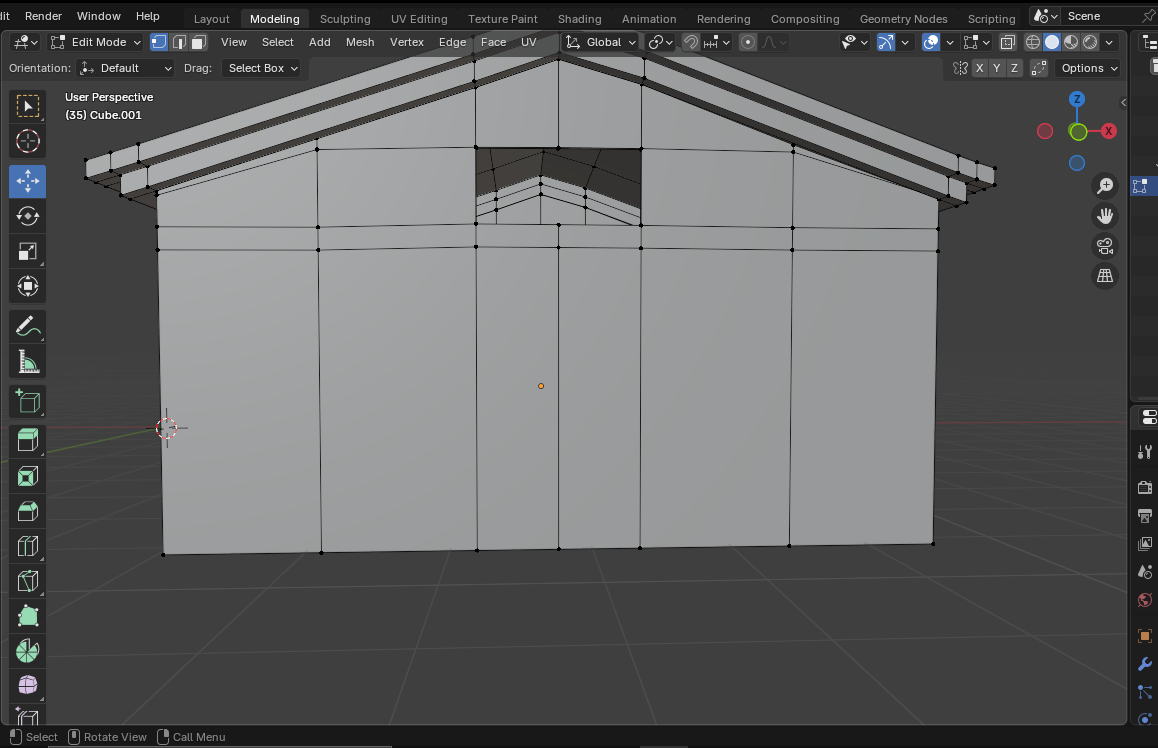Viewport: 1158px width, 748px height.
Task: Toggle the camera view icon
Action: [x=1105, y=246]
